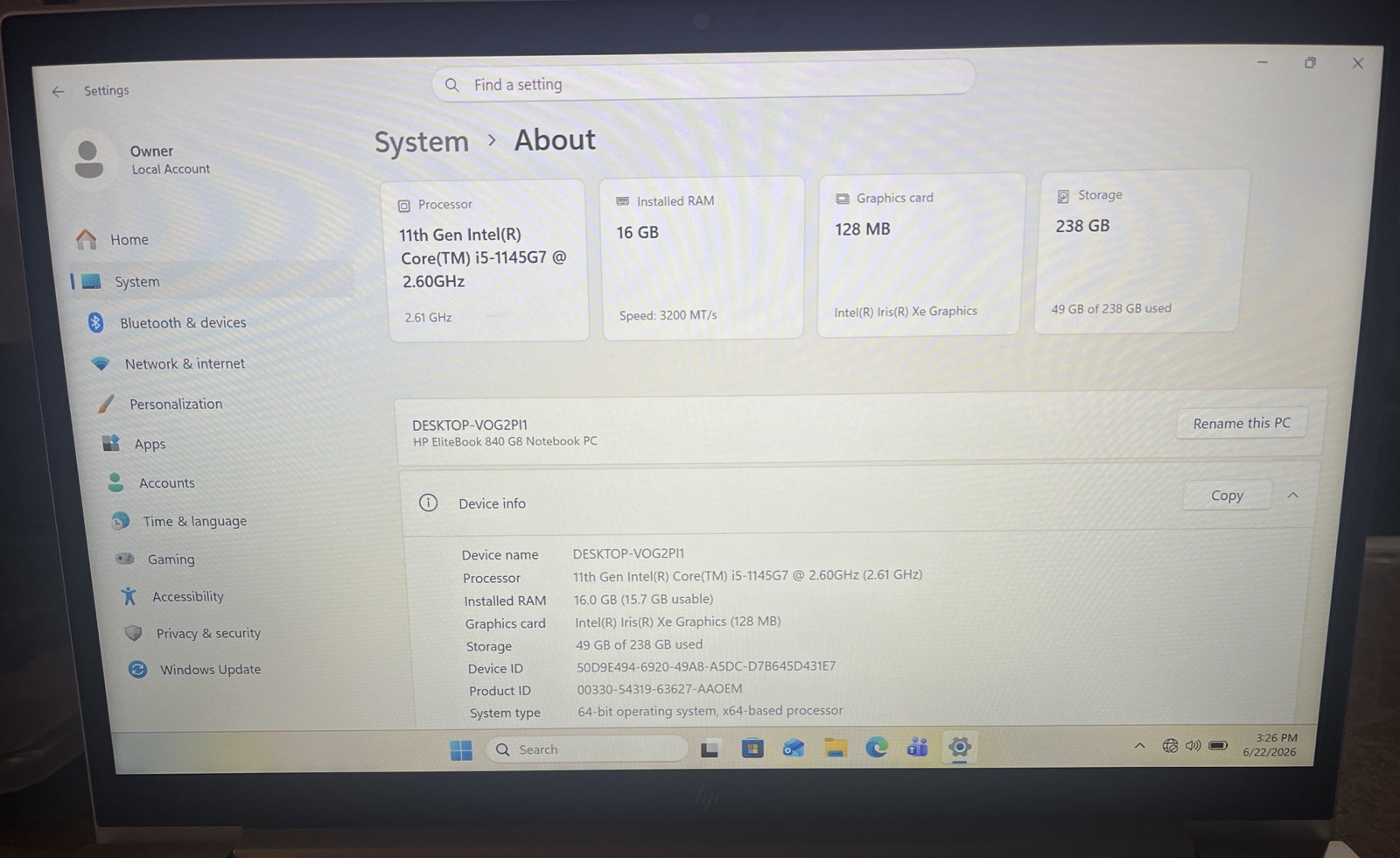Select the Device ID value text
Screen dimensions: 1400x858
coord(705,666)
